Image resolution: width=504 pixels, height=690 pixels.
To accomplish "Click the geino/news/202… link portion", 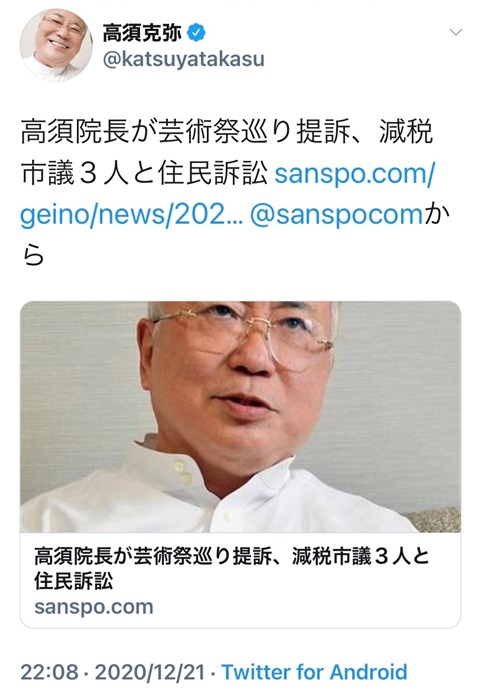I will coord(131,215).
